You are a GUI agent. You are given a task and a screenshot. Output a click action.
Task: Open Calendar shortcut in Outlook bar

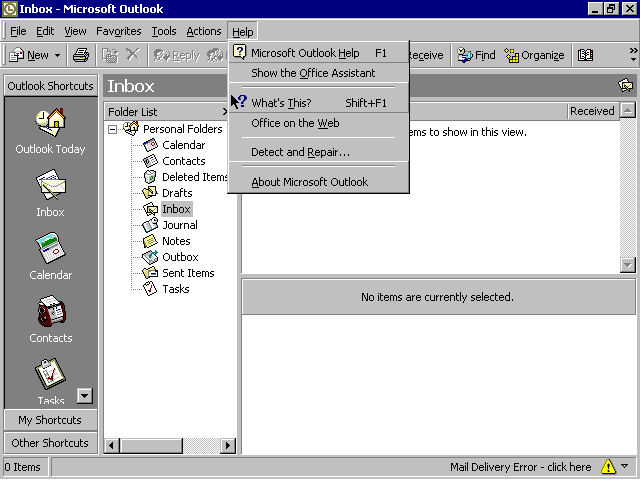tap(50, 249)
